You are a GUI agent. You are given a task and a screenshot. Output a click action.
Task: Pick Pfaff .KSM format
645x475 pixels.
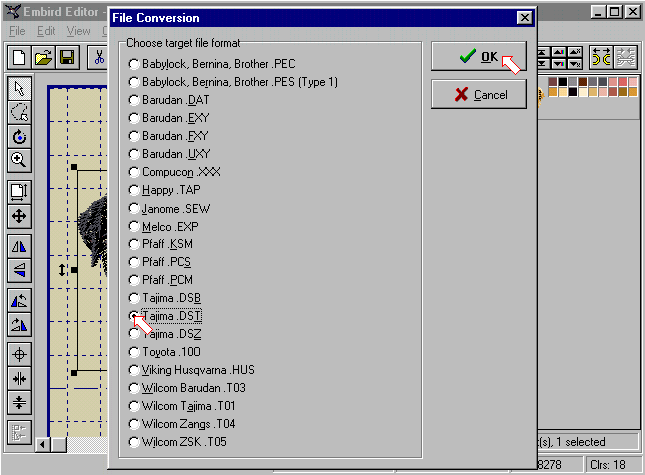(161, 244)
